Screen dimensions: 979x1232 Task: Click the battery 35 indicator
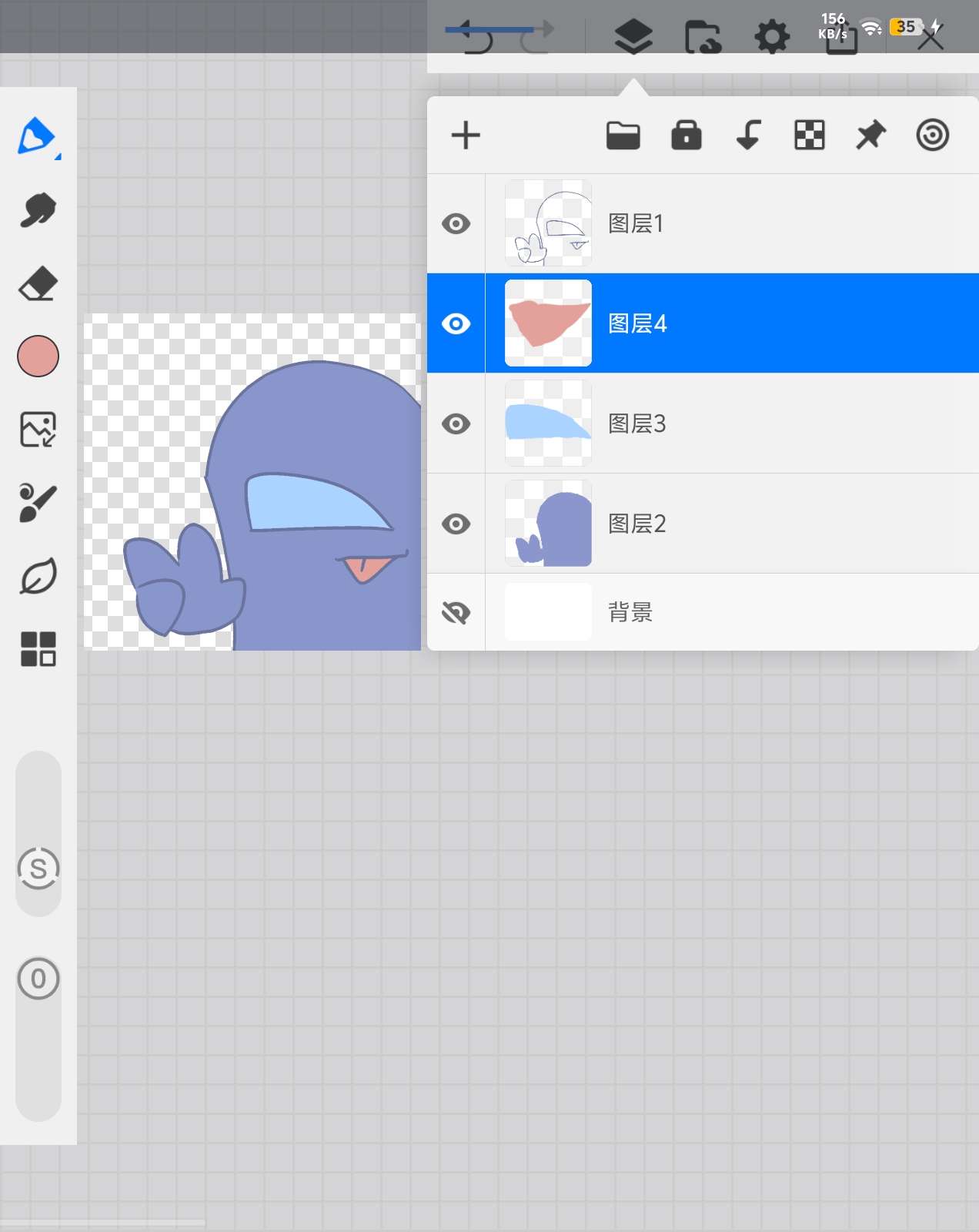(x=907, y=27)
